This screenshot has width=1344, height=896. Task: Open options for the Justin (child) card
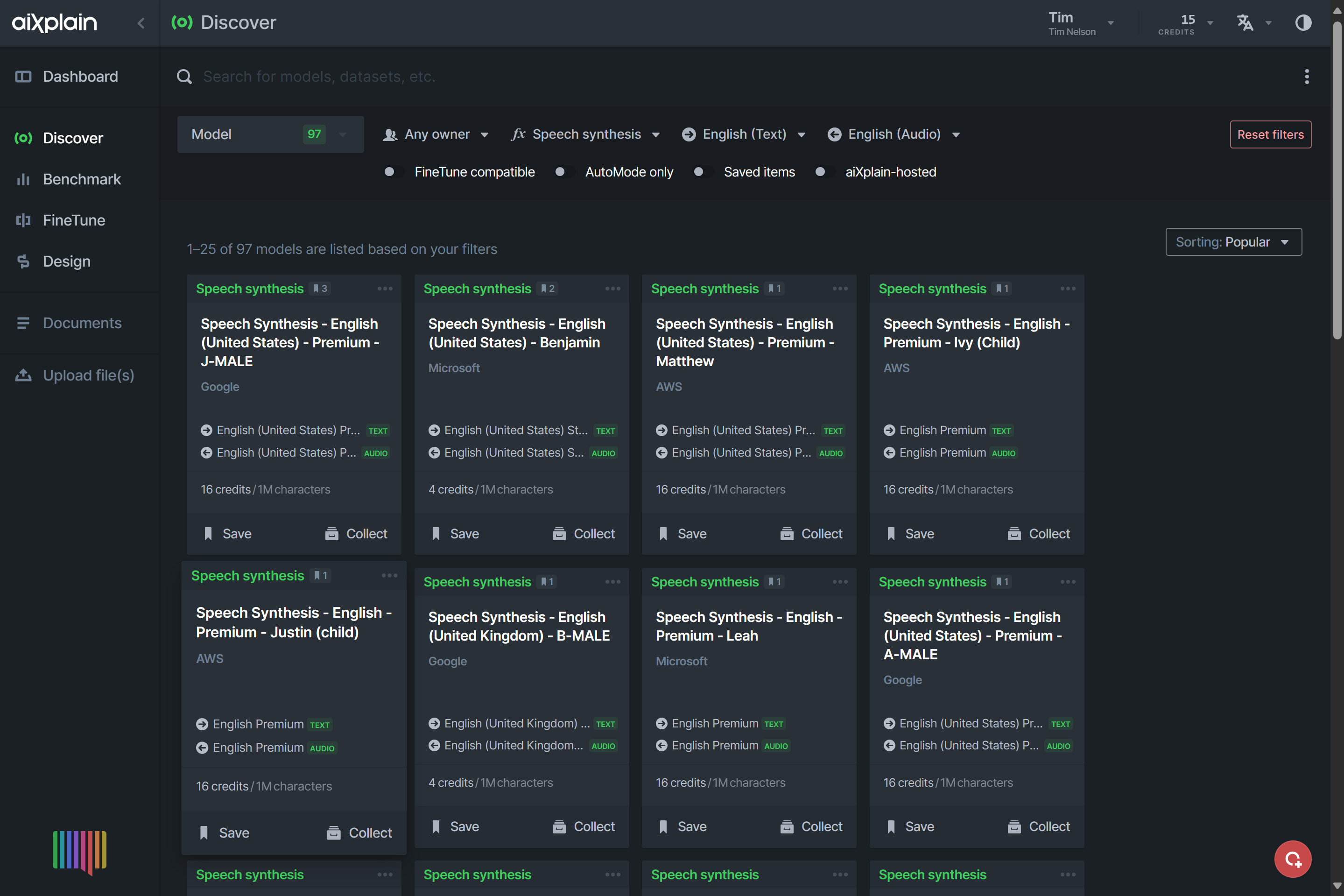coord(389,575)
